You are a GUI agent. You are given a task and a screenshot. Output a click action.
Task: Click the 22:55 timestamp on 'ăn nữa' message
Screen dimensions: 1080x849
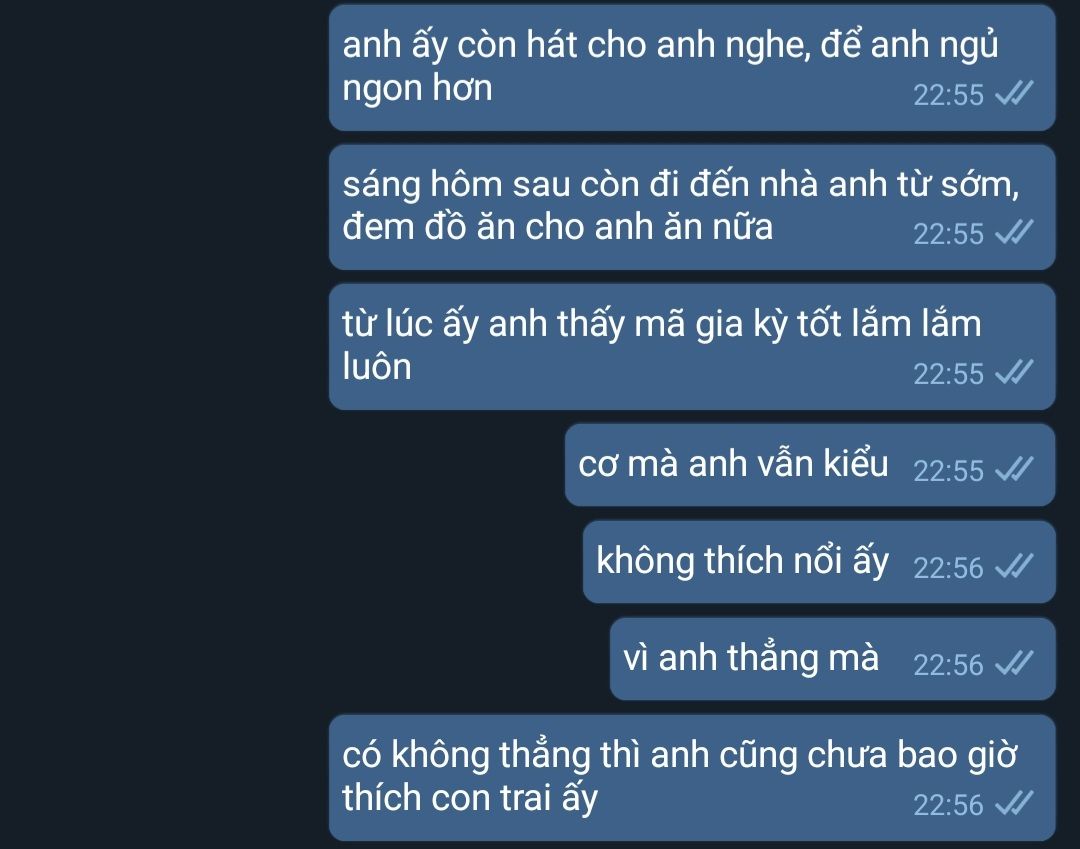click(948, 234)
